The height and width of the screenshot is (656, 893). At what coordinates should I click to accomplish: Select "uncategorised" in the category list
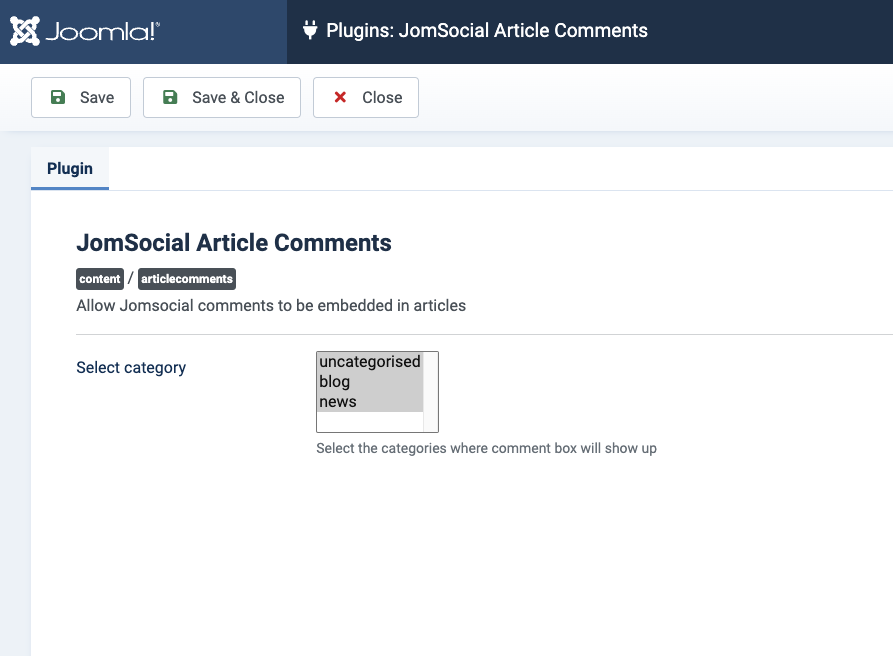369,362
